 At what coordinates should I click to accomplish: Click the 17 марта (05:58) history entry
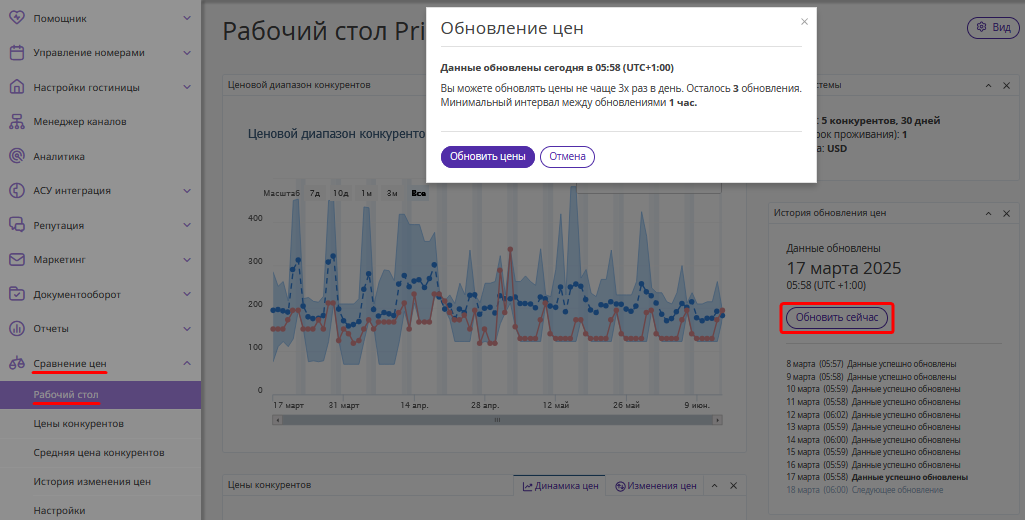tap(877, 477)
